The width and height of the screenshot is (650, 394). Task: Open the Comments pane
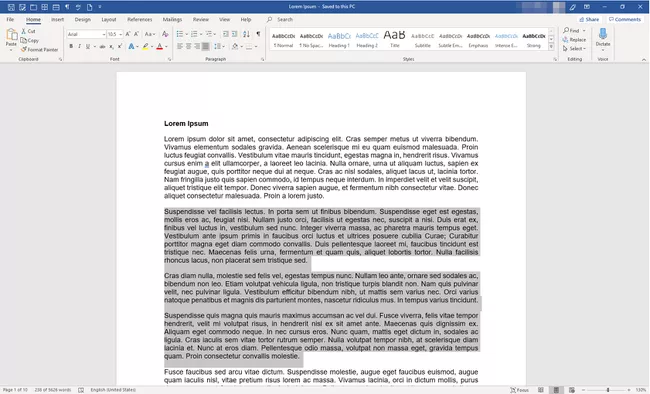pyautogui.click(x=625, y=19)
